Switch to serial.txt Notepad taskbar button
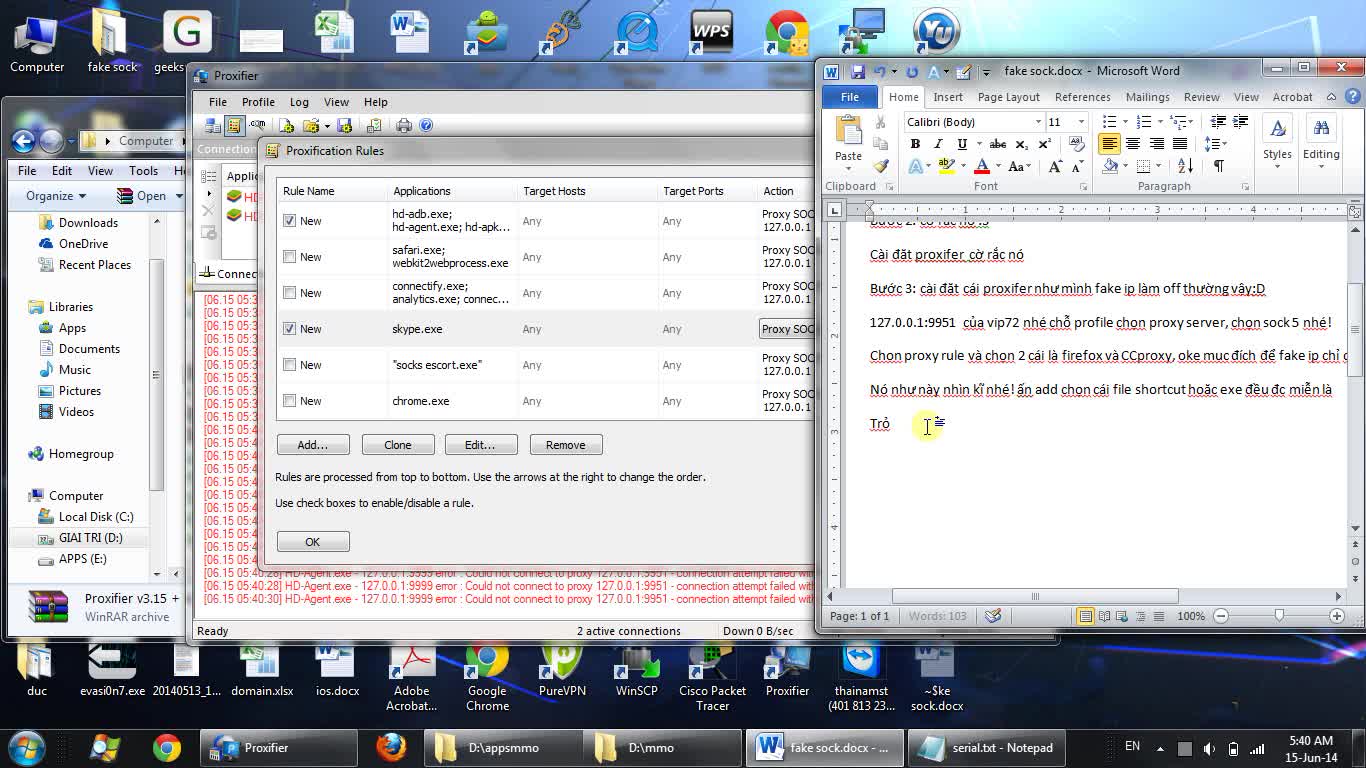Screen dimensions: 1366x768 pyautogui.click(x=986, y=747)
